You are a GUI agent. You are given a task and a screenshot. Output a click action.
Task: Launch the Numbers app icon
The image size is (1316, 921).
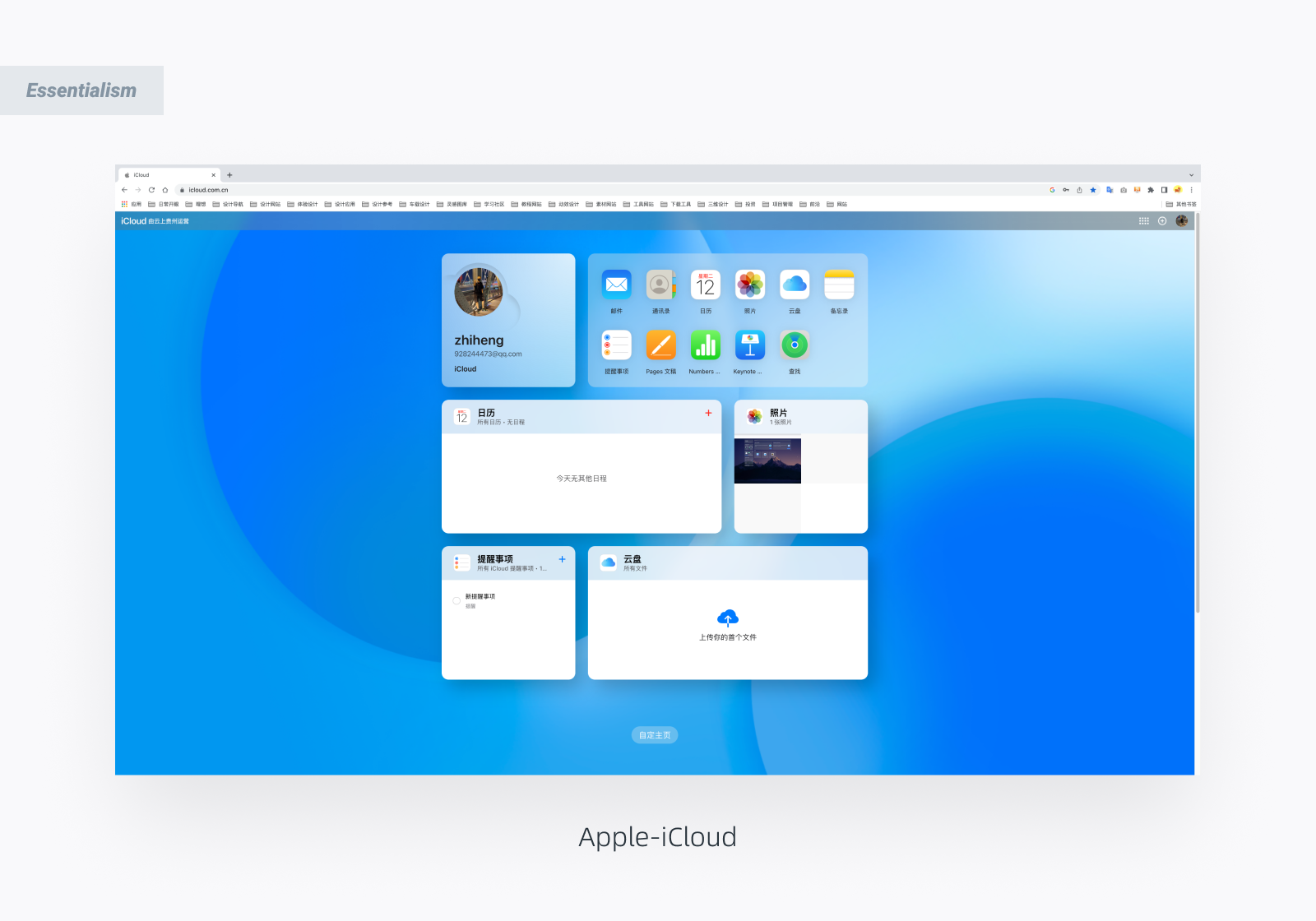click(x=706, y=345)
